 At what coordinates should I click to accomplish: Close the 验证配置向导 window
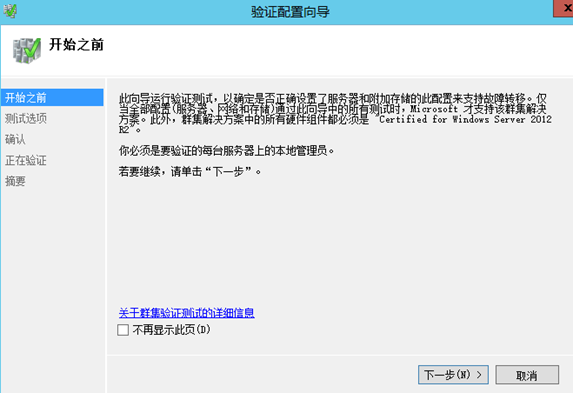tap(563, 8)
